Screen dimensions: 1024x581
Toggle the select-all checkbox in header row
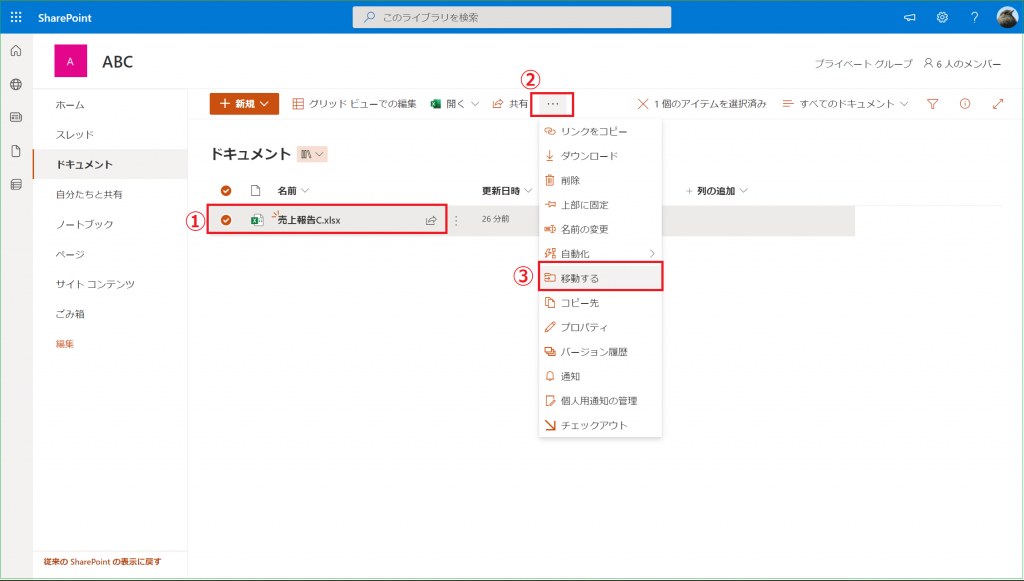[226, 190]
